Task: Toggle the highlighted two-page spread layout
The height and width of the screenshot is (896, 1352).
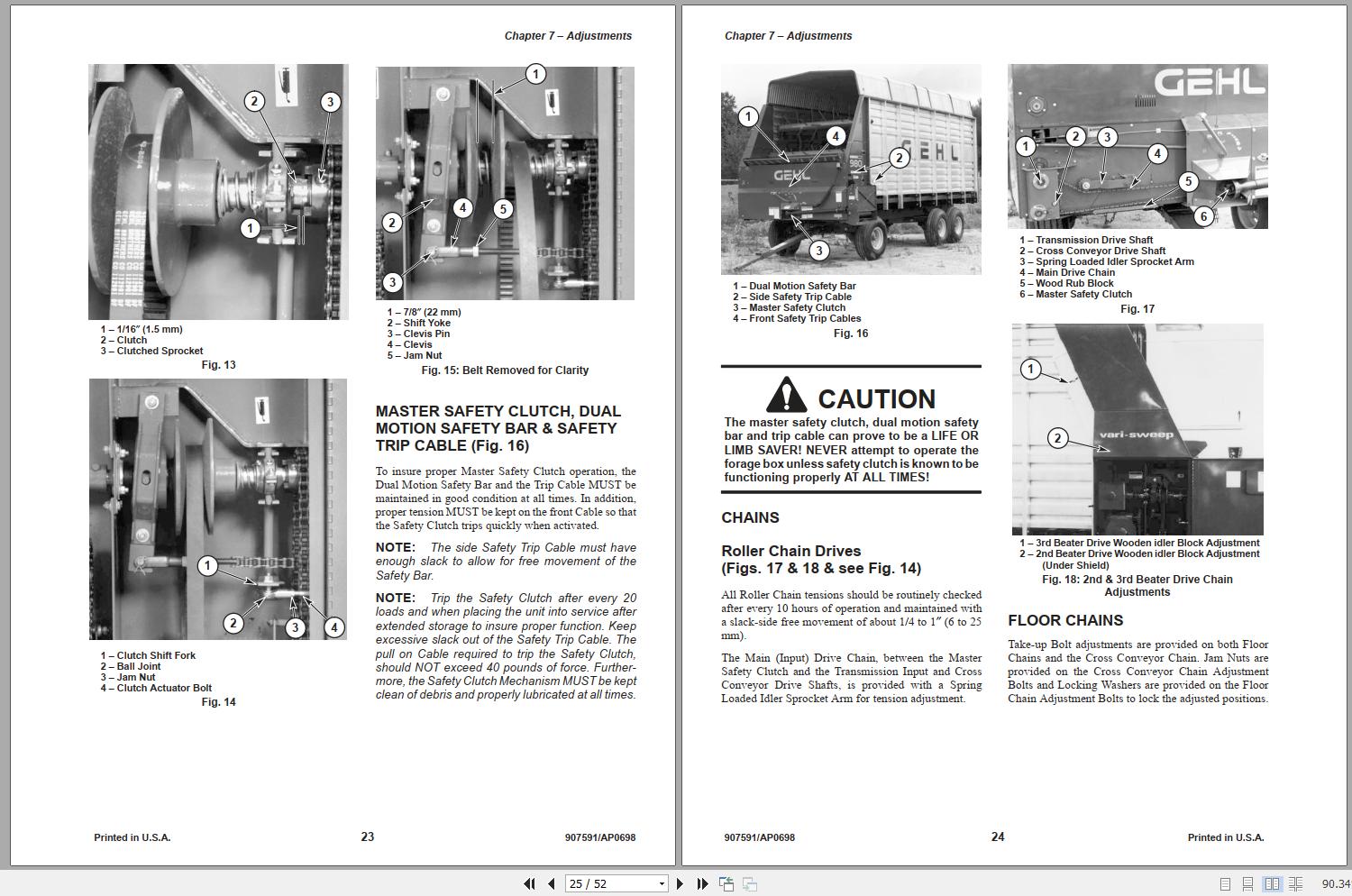Action: [x=1273, y=883]
